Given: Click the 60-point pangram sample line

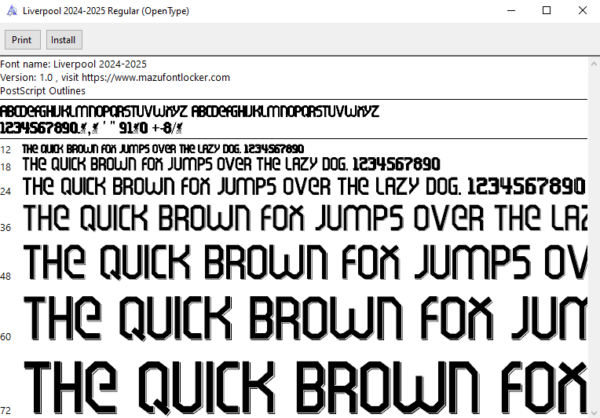Looking at the screenshot, I should 305,318.
